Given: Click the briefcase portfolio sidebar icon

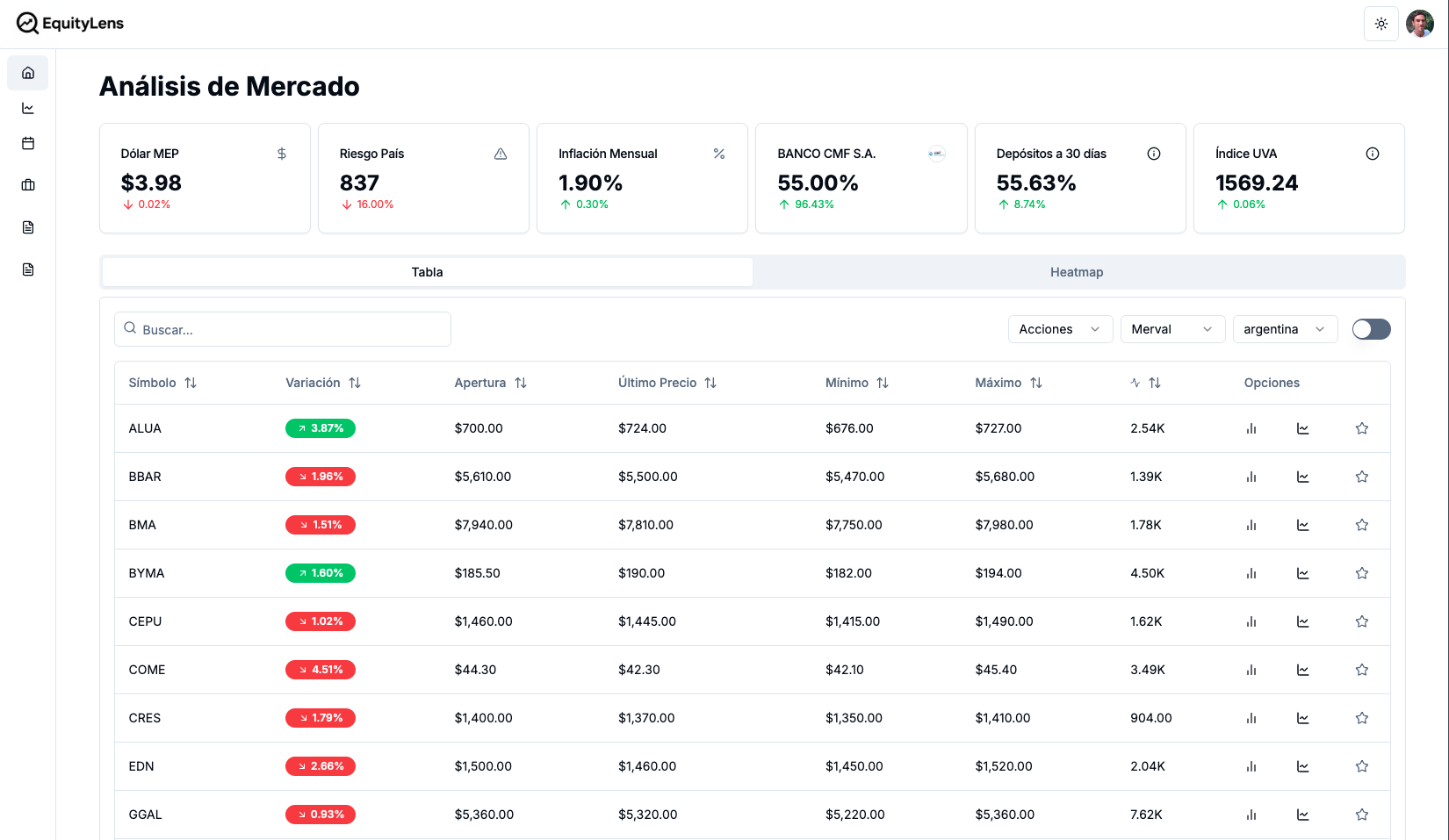Looking at the screenshot, I should coord(28,185).
